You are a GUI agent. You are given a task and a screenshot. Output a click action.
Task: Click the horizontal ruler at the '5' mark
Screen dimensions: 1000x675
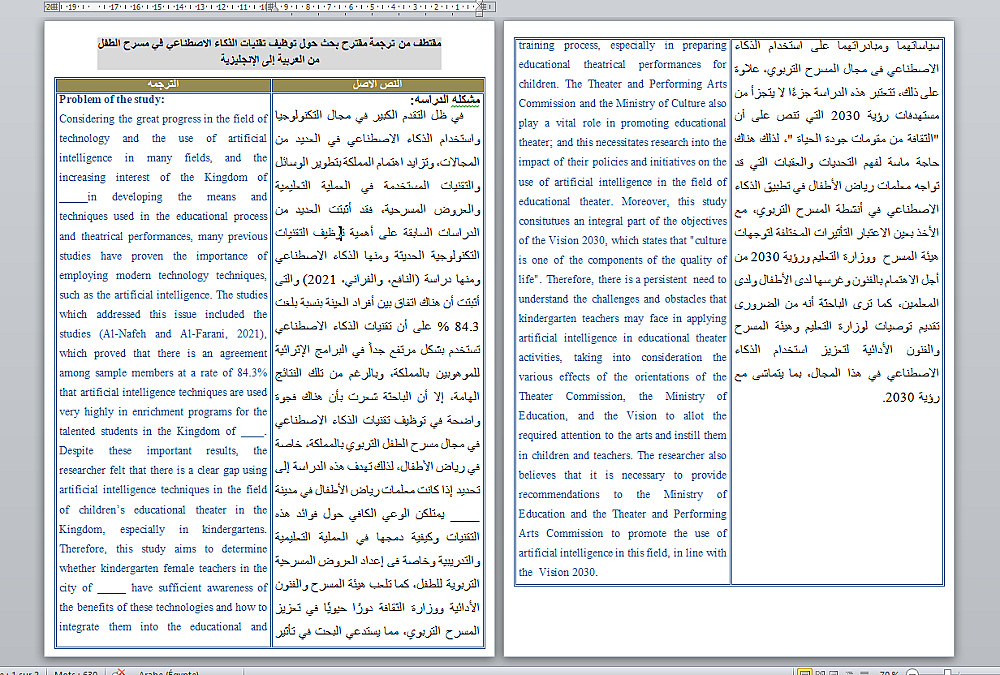tap(372, 7)
